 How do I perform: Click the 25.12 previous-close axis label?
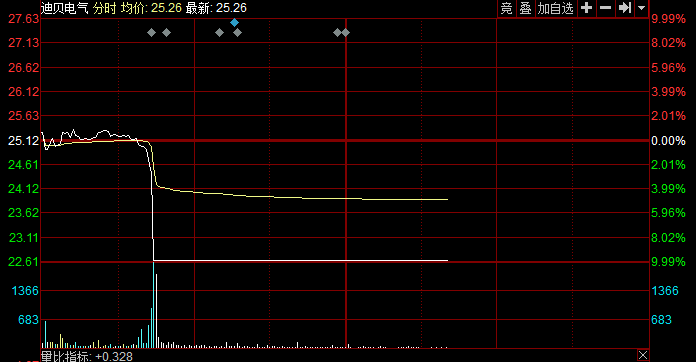tap(24, 141)
